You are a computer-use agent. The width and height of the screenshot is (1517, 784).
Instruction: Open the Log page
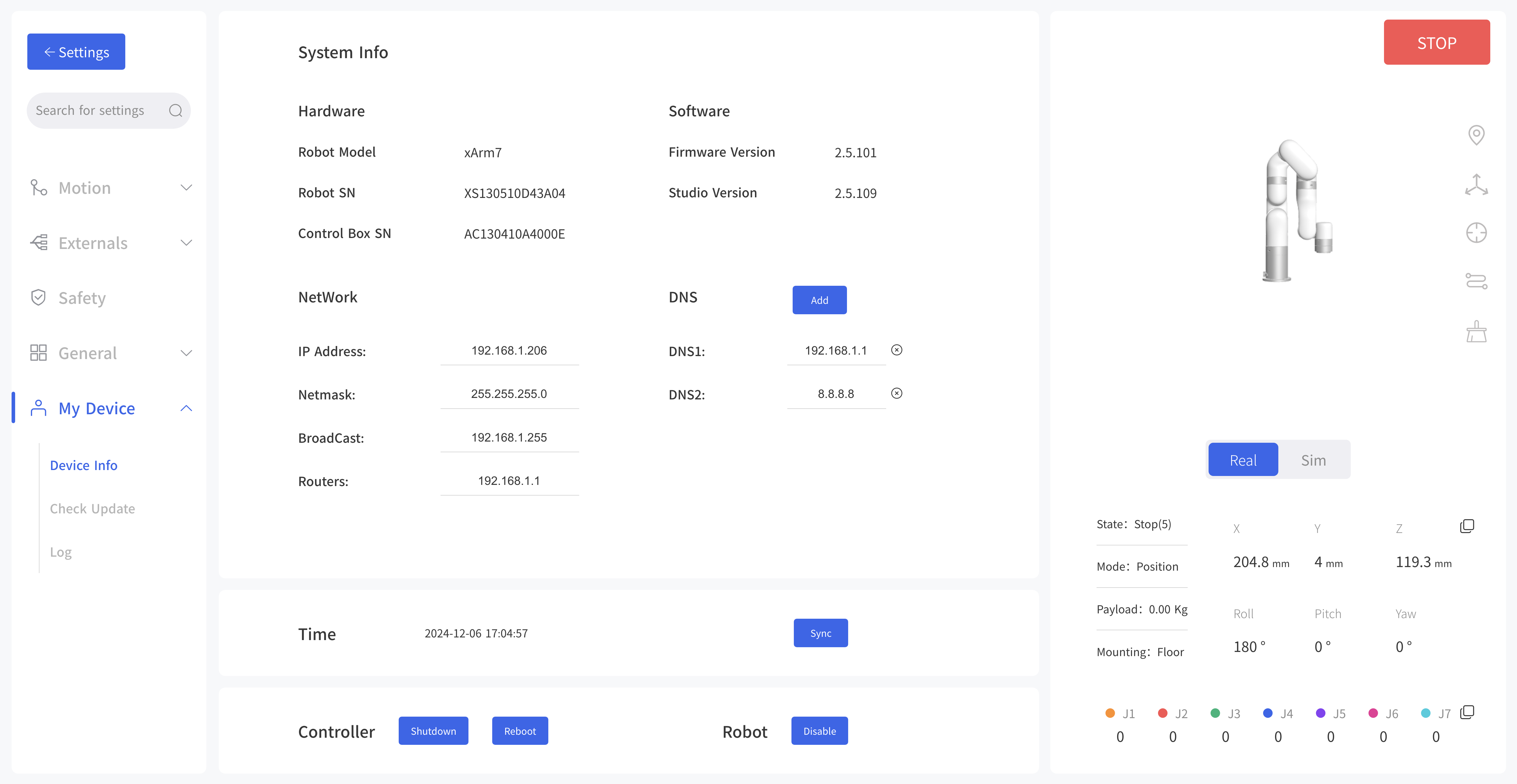click(x=61, y=552)
